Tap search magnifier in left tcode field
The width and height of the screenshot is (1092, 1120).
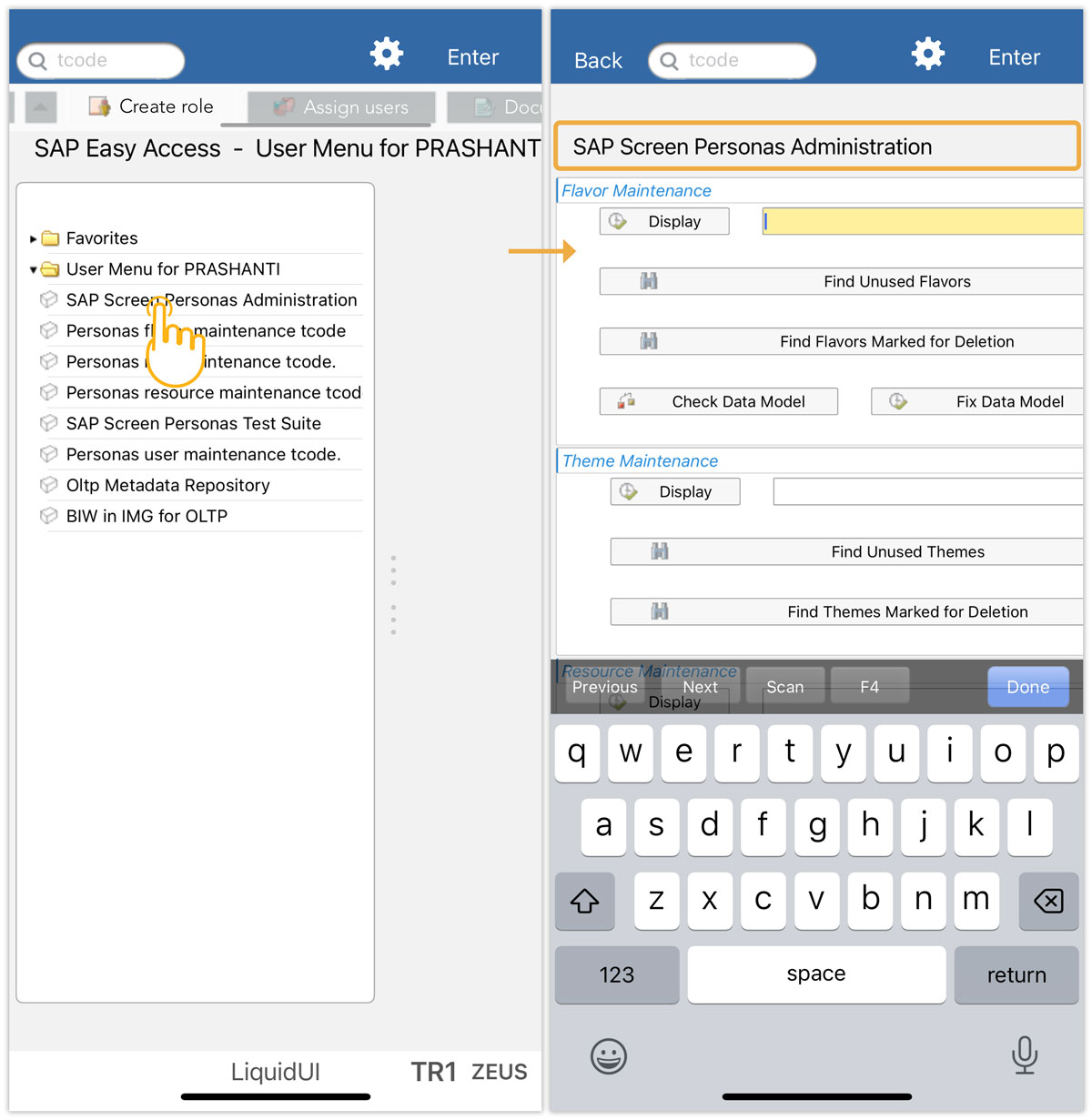[x=37, y=61]
